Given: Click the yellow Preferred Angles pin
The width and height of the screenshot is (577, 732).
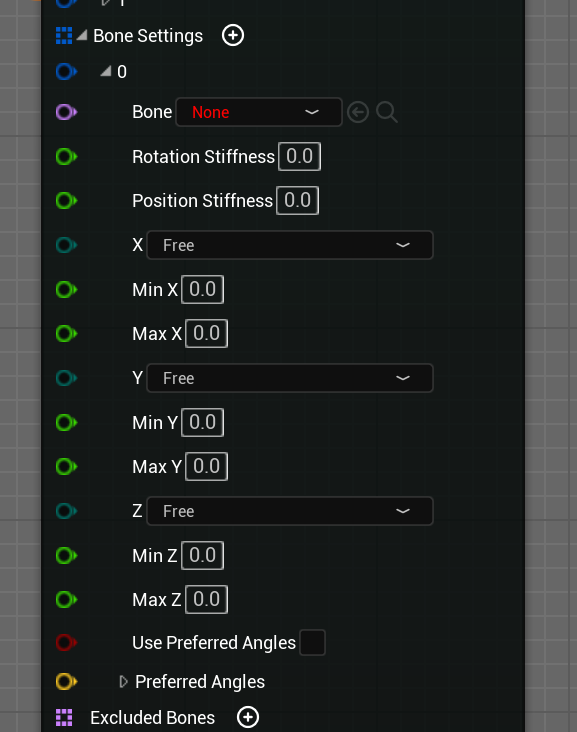Looking at the screenshot, I should click(66, 682).
